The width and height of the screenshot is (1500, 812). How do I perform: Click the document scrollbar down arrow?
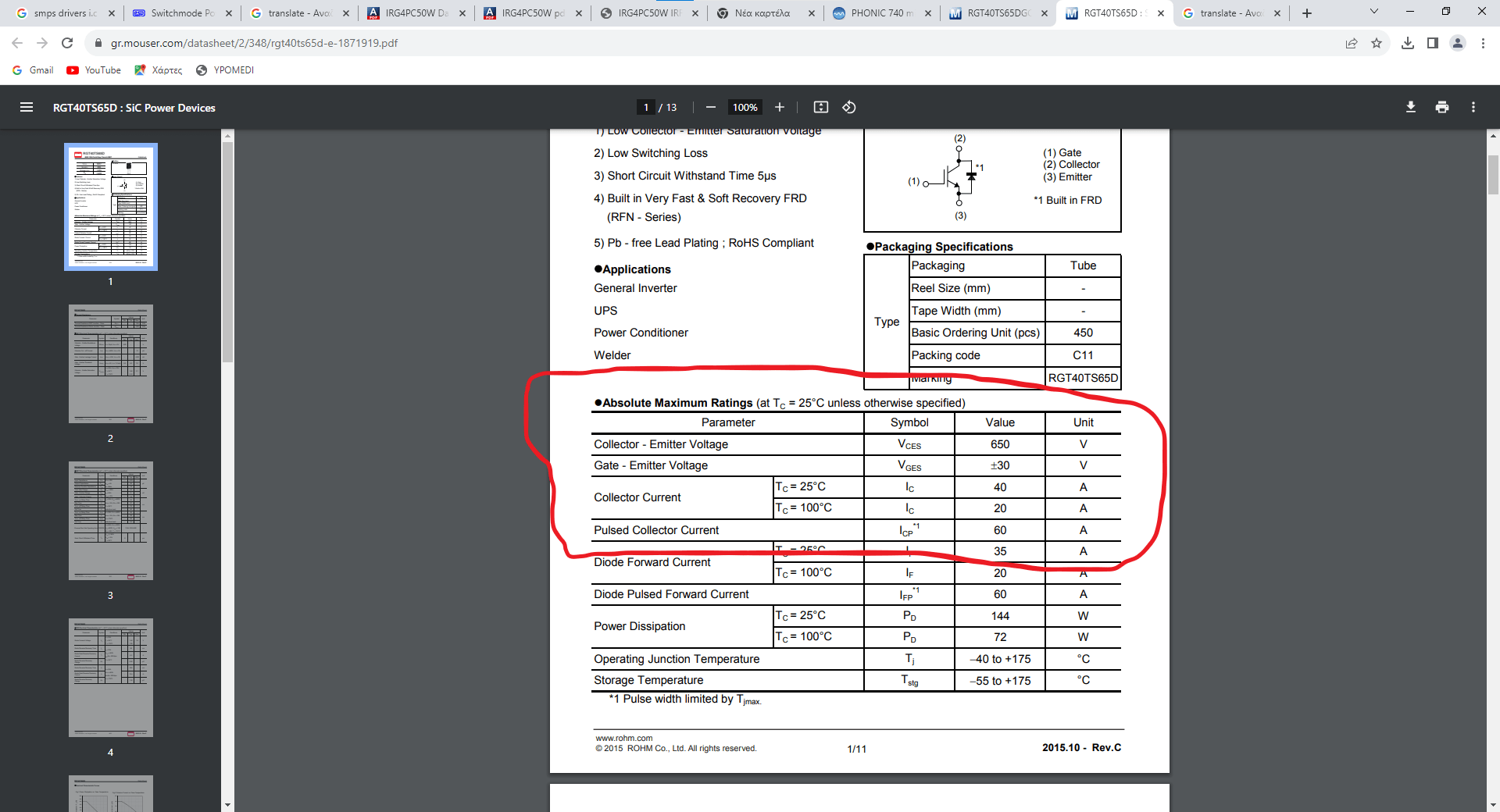(x=1494, y=805)
